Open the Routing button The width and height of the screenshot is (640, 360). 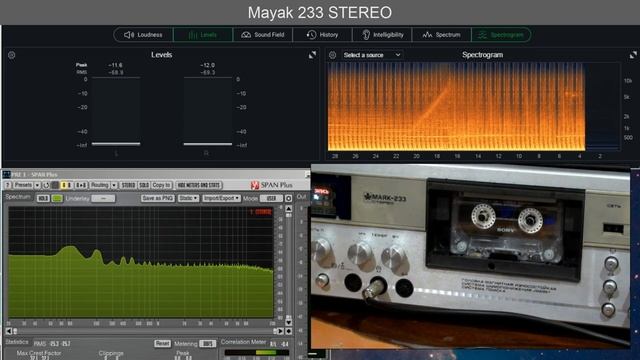tap(100, 185)
